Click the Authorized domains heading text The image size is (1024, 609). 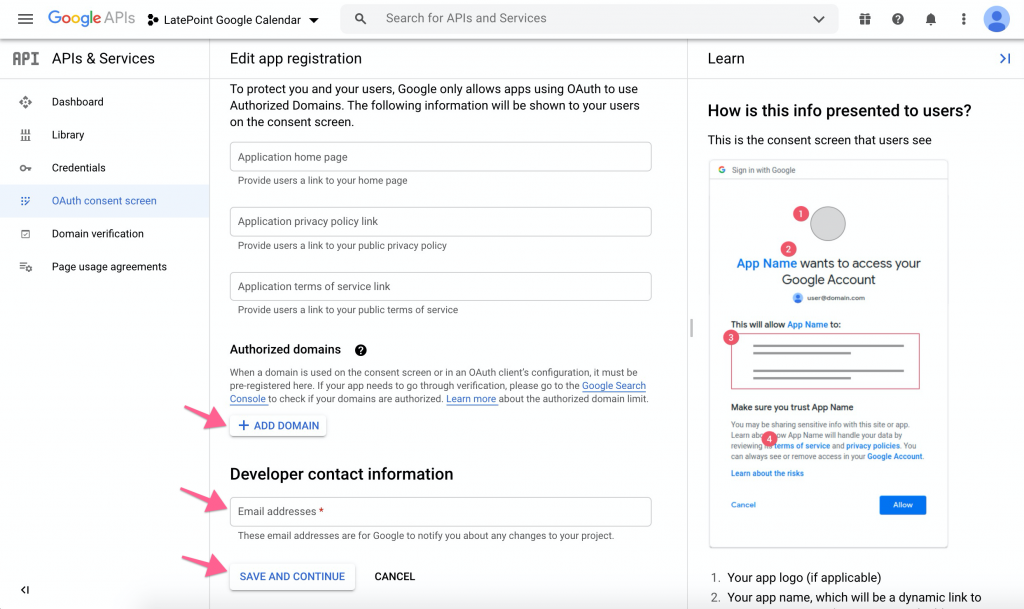tap(285, 350)
